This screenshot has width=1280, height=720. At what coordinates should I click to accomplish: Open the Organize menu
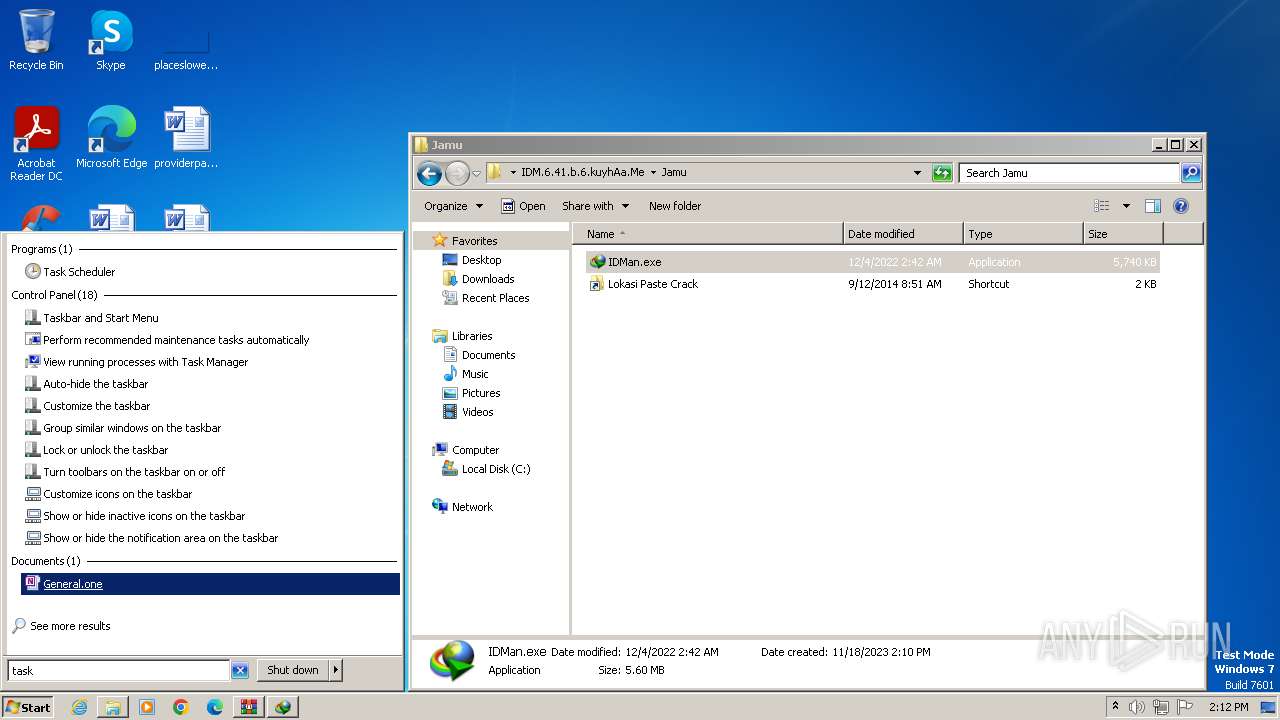[x=453, y=206]
